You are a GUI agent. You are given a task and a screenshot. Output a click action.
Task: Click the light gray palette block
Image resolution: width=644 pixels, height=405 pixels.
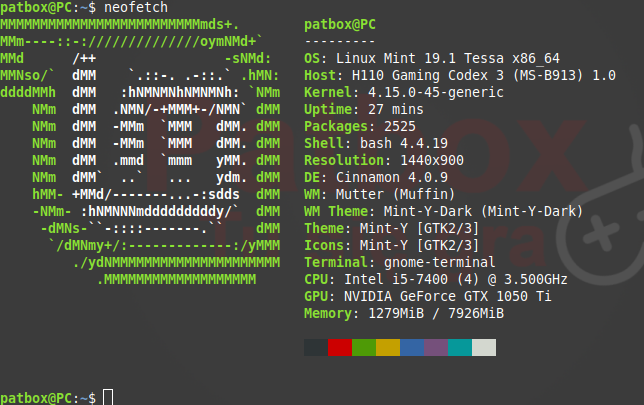(x=484, y=347)
